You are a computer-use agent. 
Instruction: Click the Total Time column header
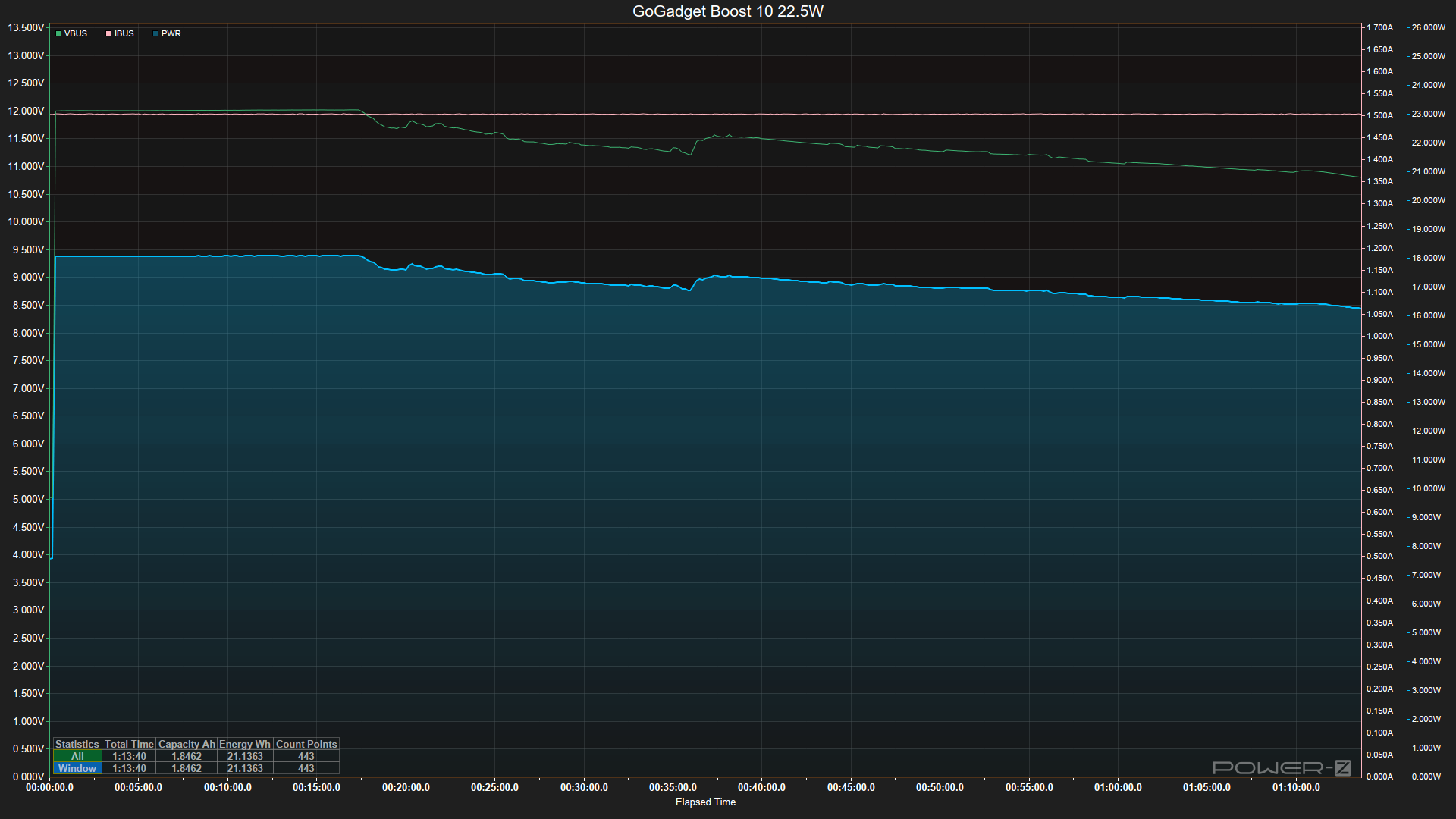pyautogui.click(x=129, y=744)
